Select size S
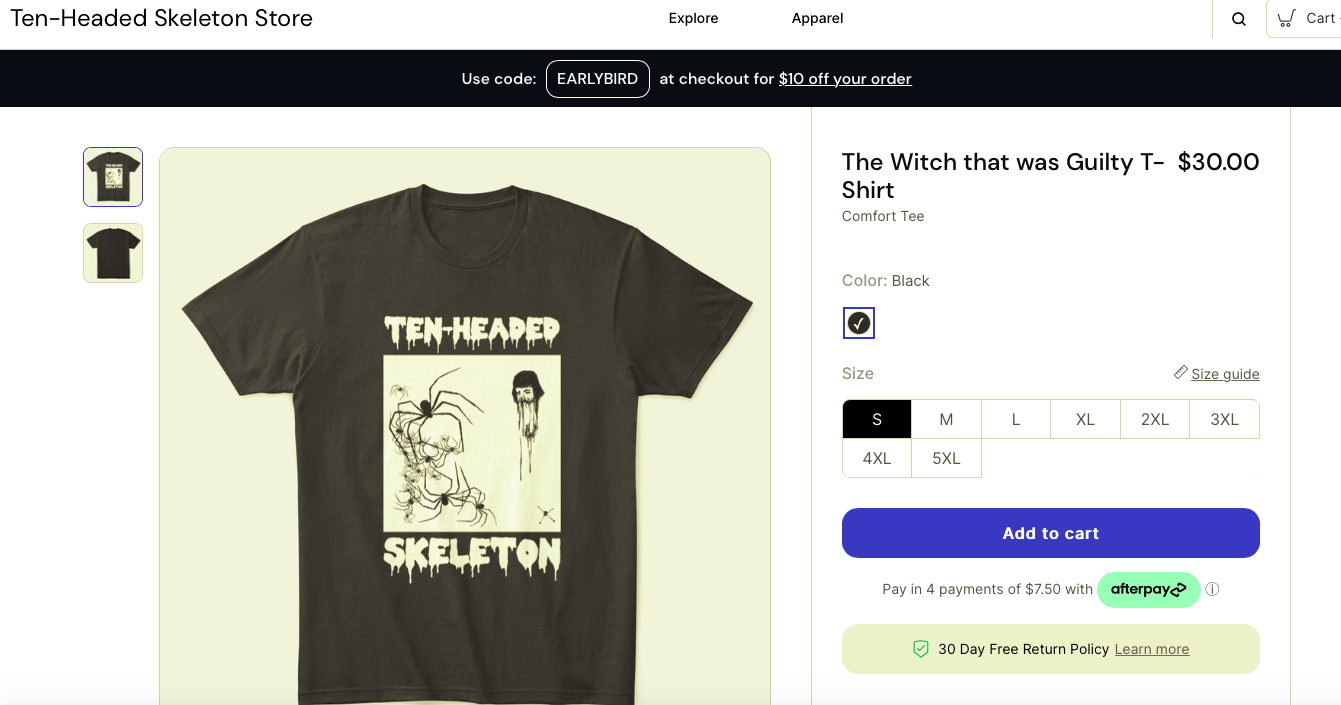 pyautogui.click(x=877, y=419)
